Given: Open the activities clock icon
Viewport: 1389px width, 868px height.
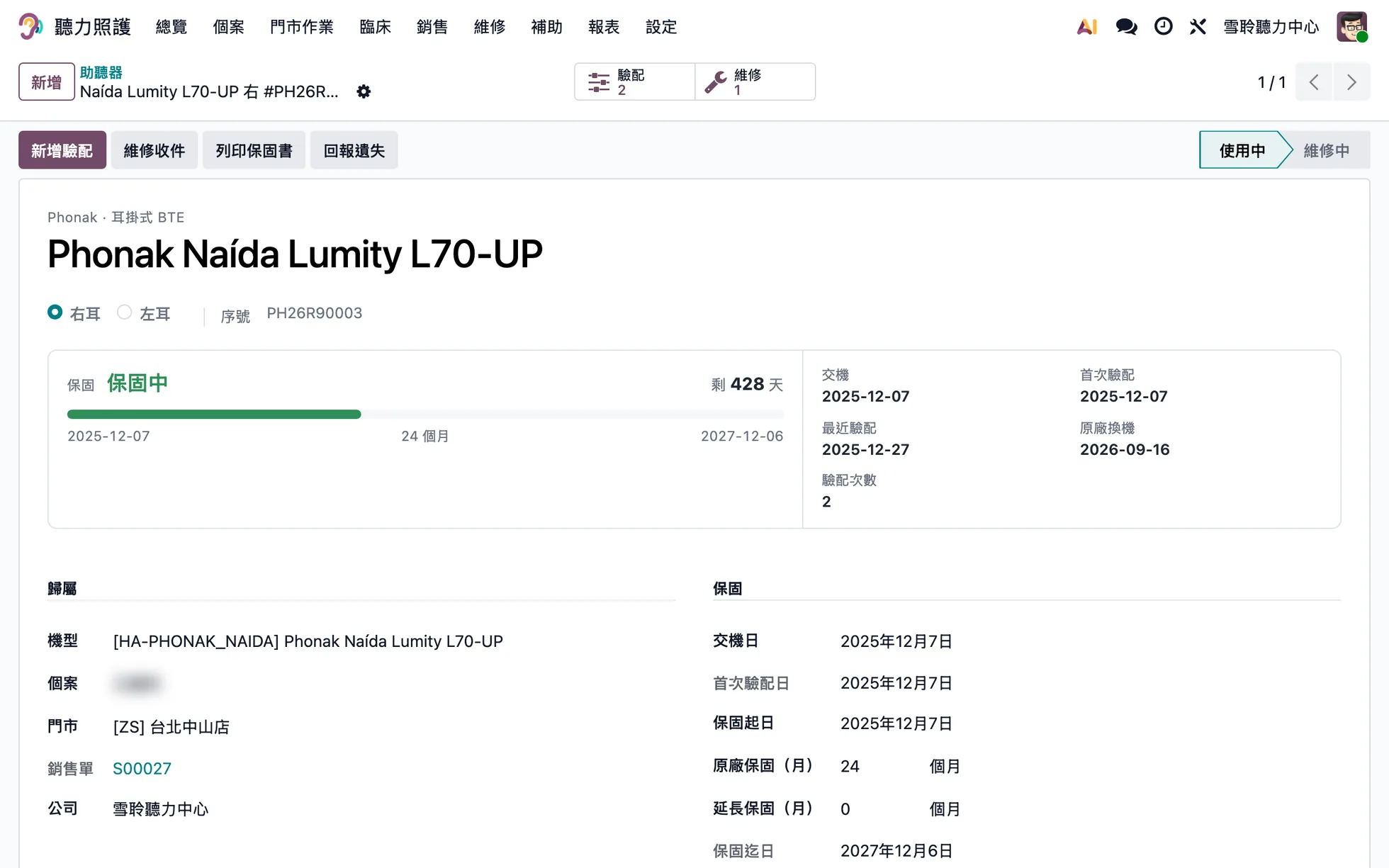Looking at the screenshot, I should (x=1163, y=27).
